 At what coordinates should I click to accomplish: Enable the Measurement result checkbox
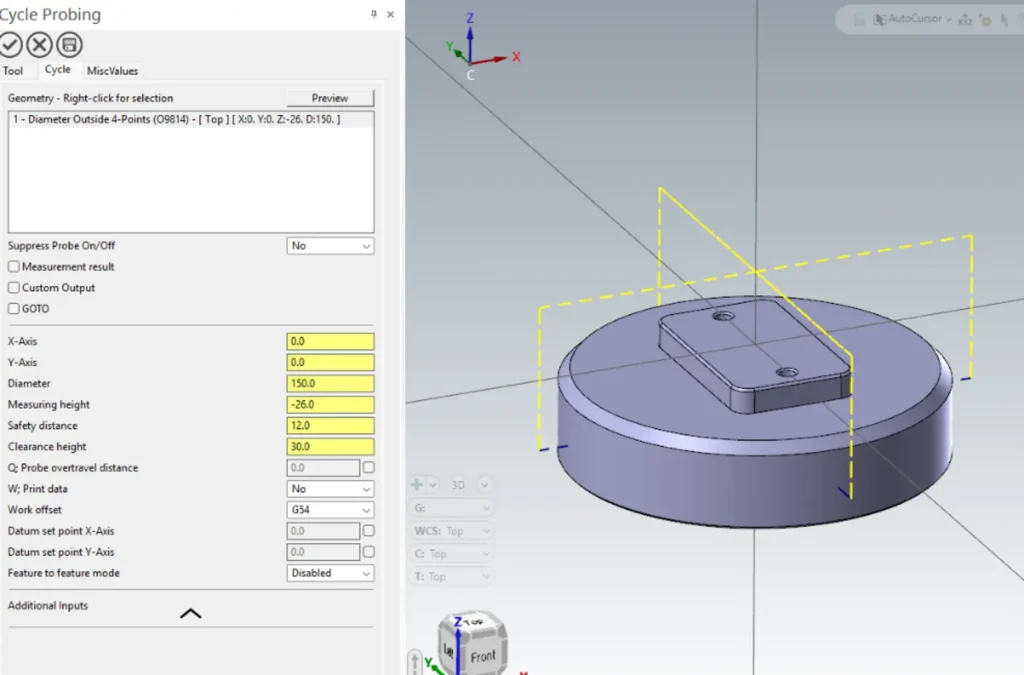click(x=14, y=266)
